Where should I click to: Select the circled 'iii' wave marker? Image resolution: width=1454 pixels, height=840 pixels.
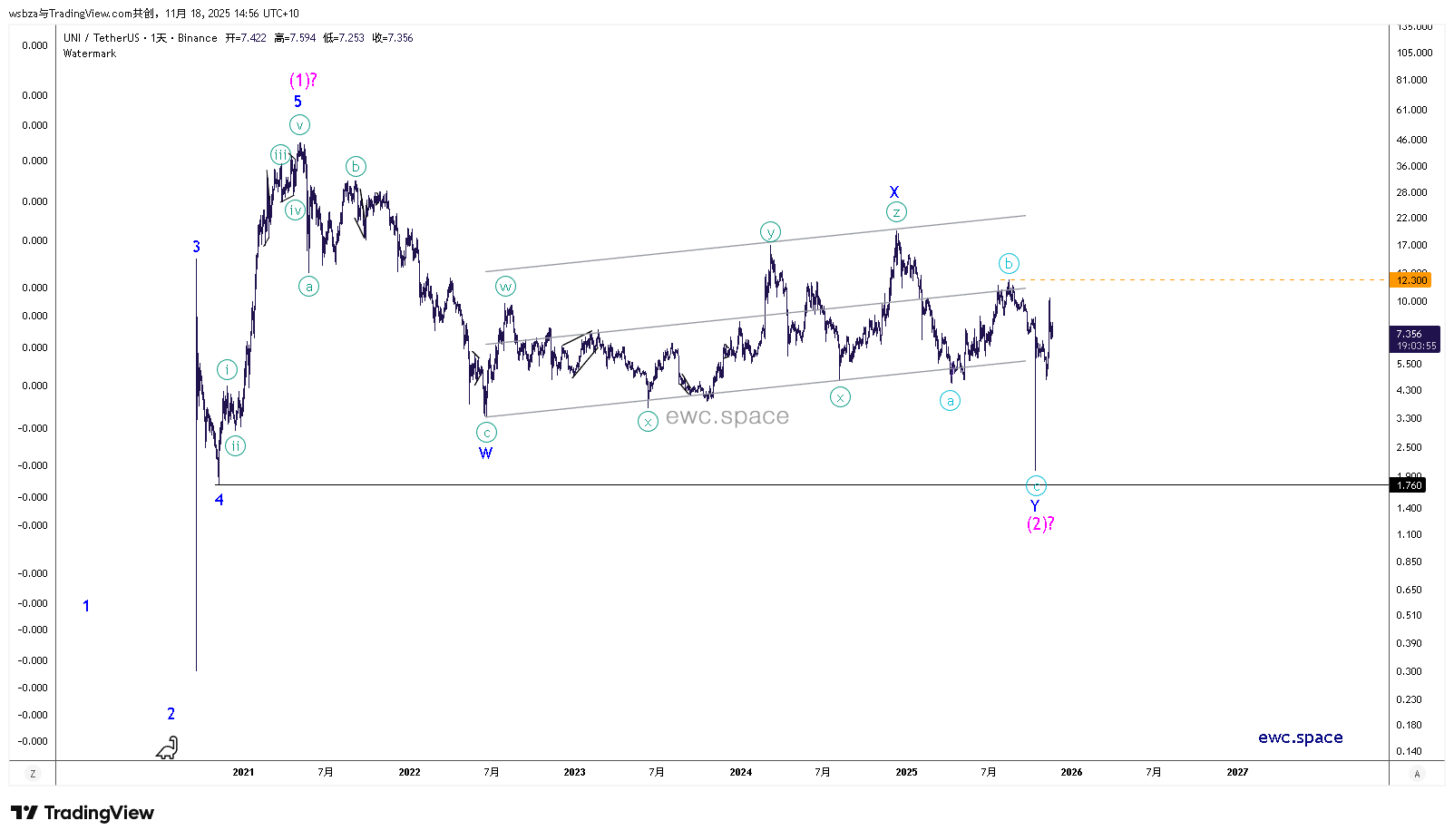[x=281, y=155]
